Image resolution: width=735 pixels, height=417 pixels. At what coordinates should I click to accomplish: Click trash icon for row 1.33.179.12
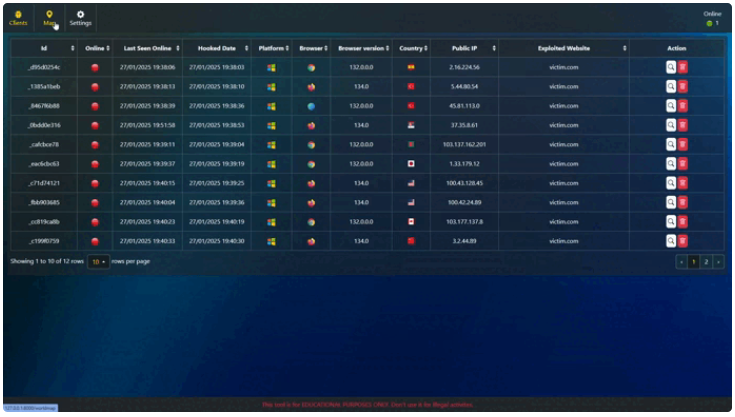coord(683,164)
